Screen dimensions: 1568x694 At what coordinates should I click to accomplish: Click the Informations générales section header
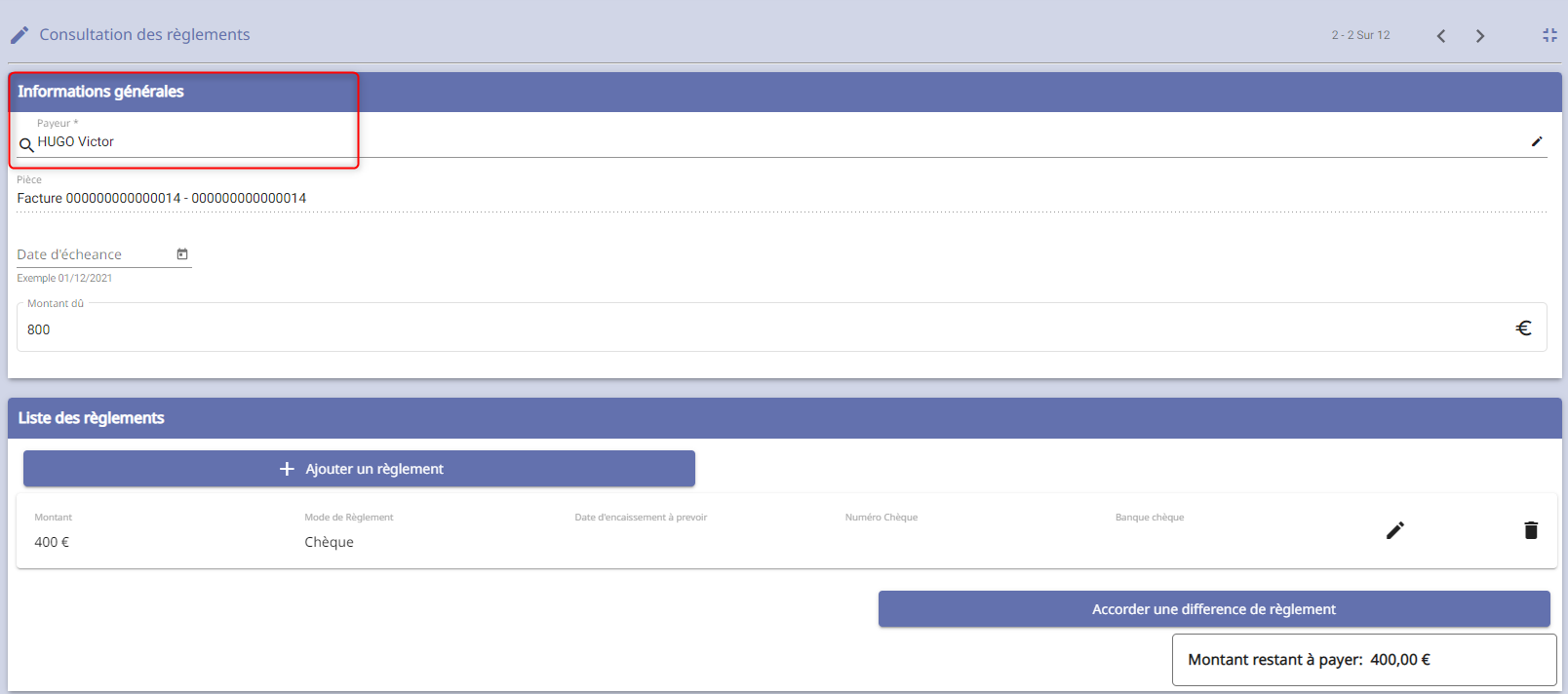(x=100, y=92)
